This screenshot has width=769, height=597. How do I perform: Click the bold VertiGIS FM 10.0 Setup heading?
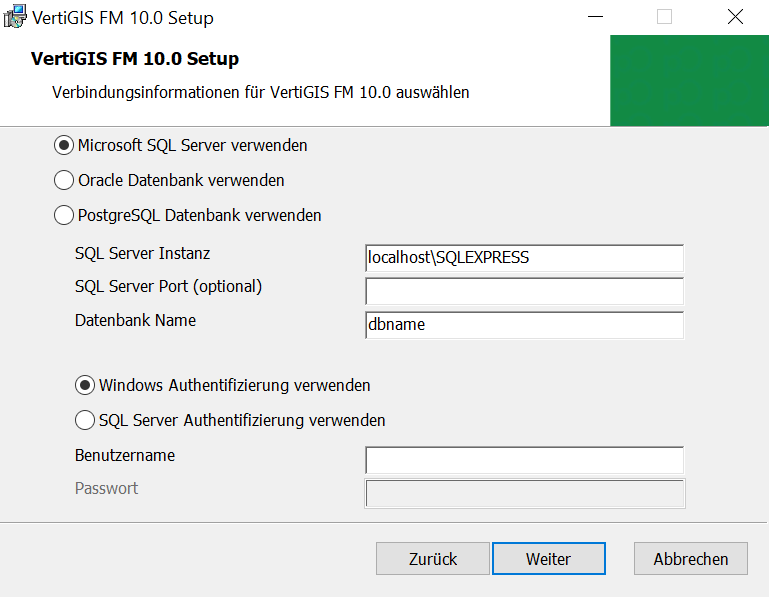tap(135, 59)
